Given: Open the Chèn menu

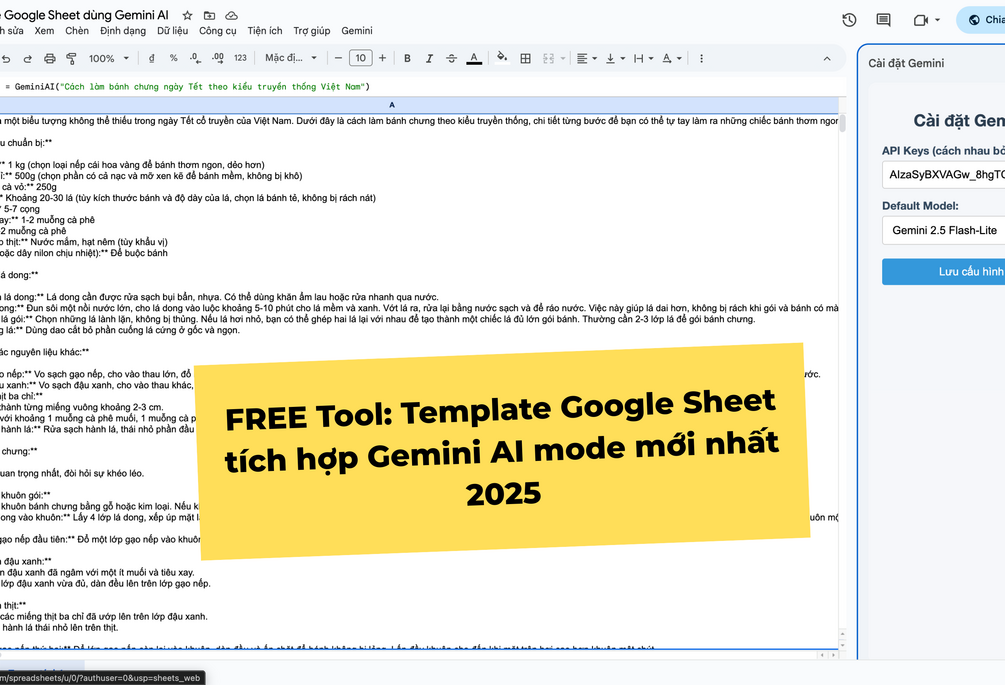Looking at the screenshot, I should [x=77, y=31].
